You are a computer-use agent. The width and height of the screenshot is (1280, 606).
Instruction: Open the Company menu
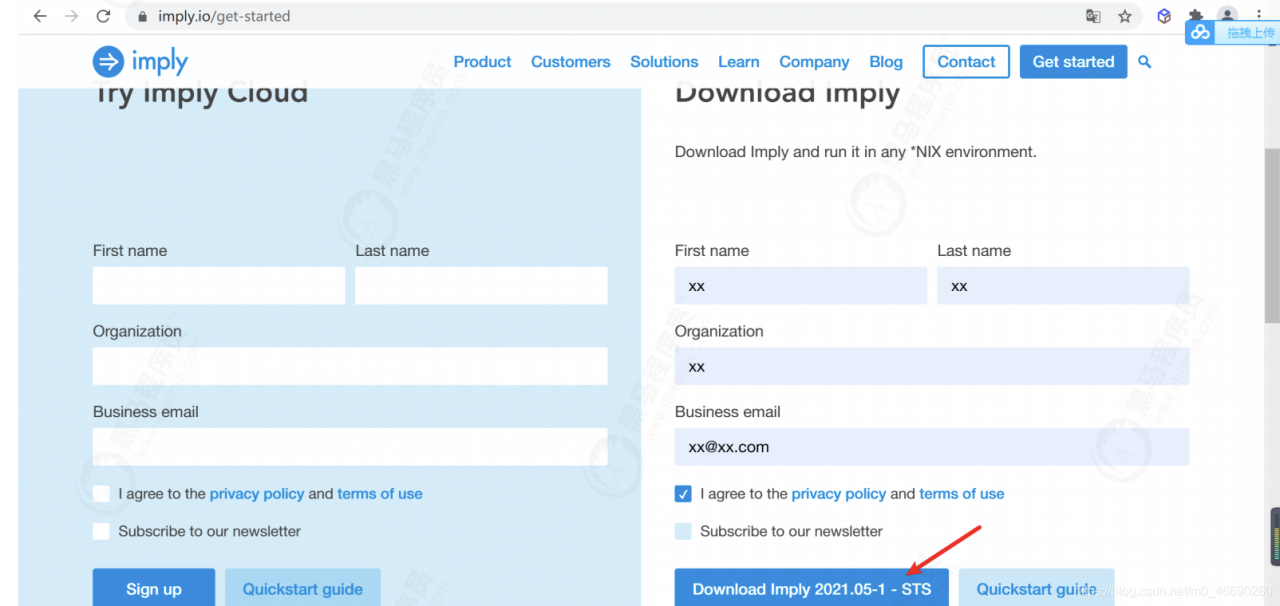pos(814,62)
